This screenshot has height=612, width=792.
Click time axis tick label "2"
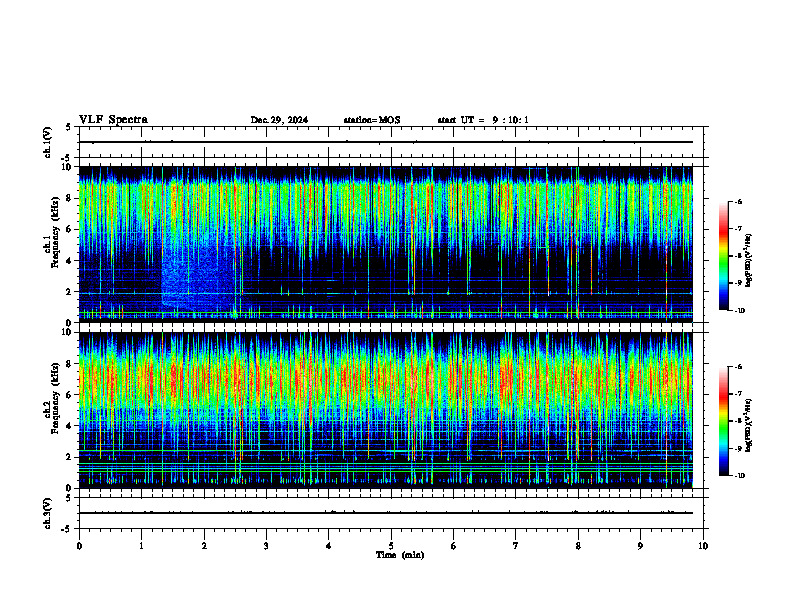point(204,546)
